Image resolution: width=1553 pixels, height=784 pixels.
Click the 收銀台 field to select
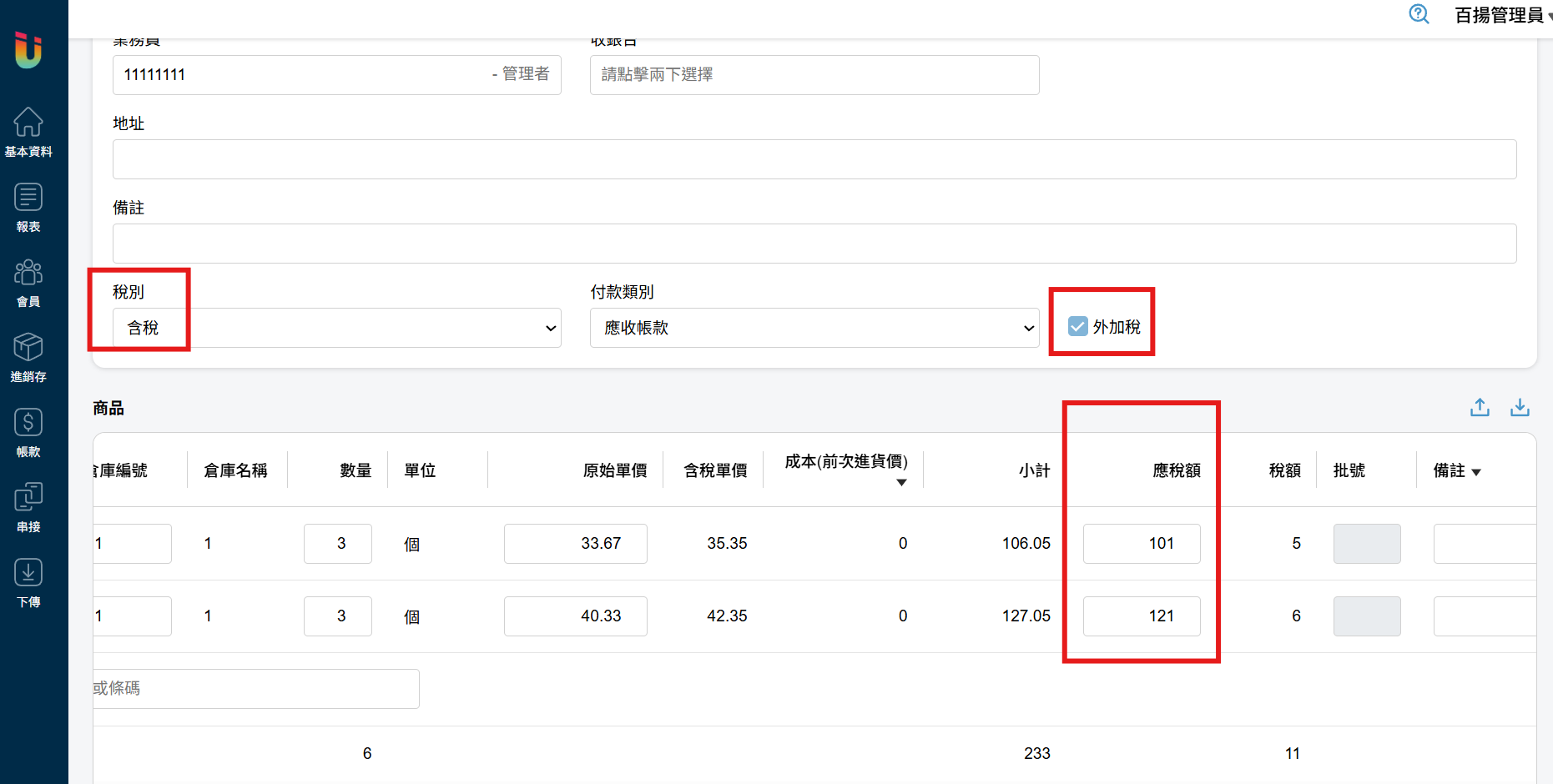(x=814, y=75)
